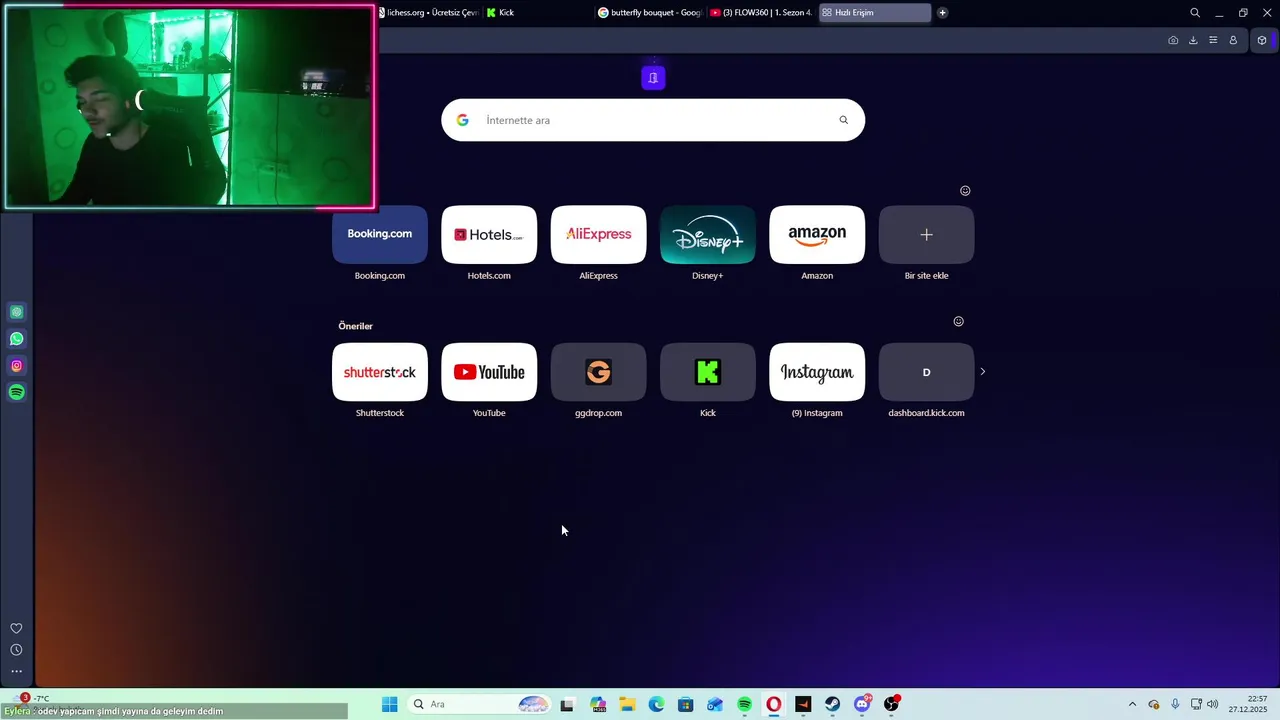Open Discord from the taskbar
The width and height of the screenshot is (1280, 720).
(862, 704)
